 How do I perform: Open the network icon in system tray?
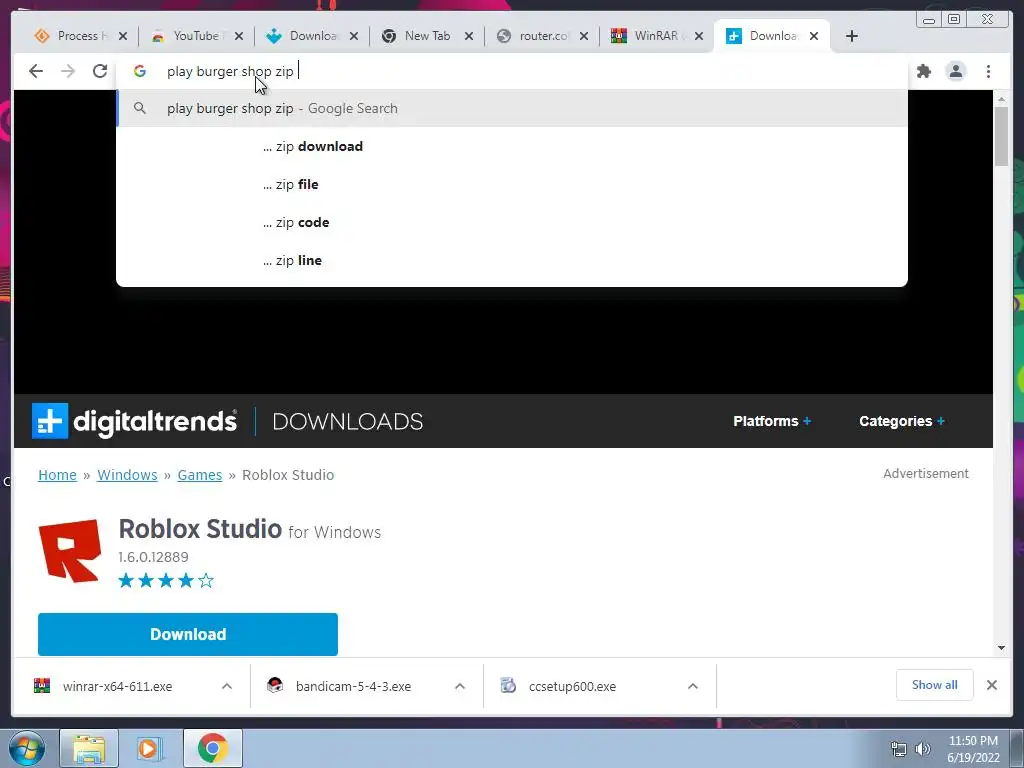coord(899,748)
